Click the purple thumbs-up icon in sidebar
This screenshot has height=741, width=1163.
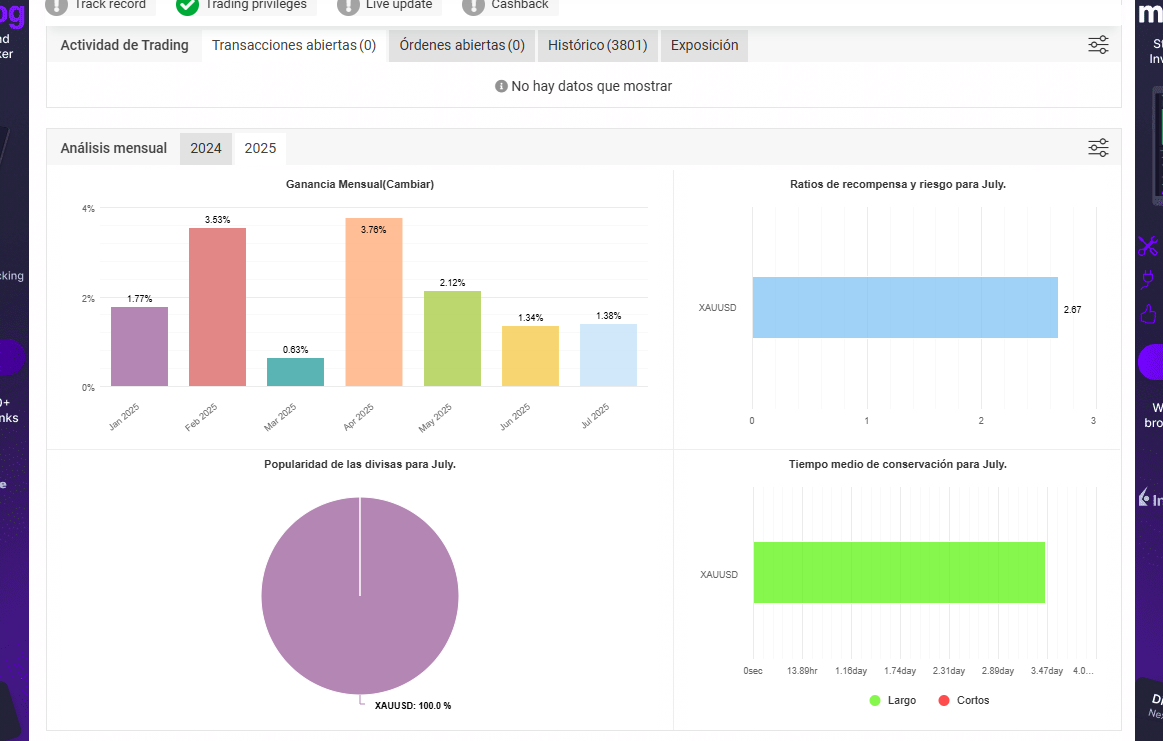[1148, 314]
